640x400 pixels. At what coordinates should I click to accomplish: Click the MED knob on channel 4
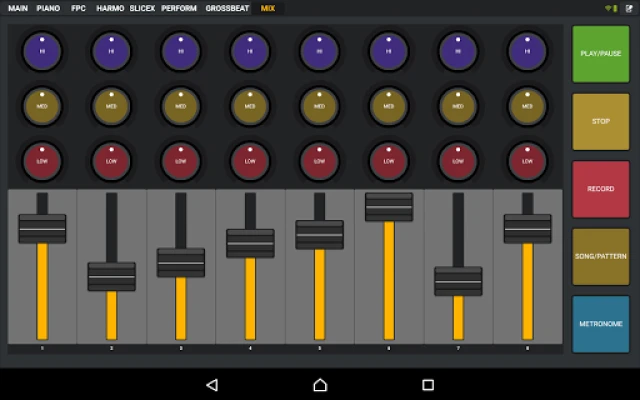tap(250, 104)
